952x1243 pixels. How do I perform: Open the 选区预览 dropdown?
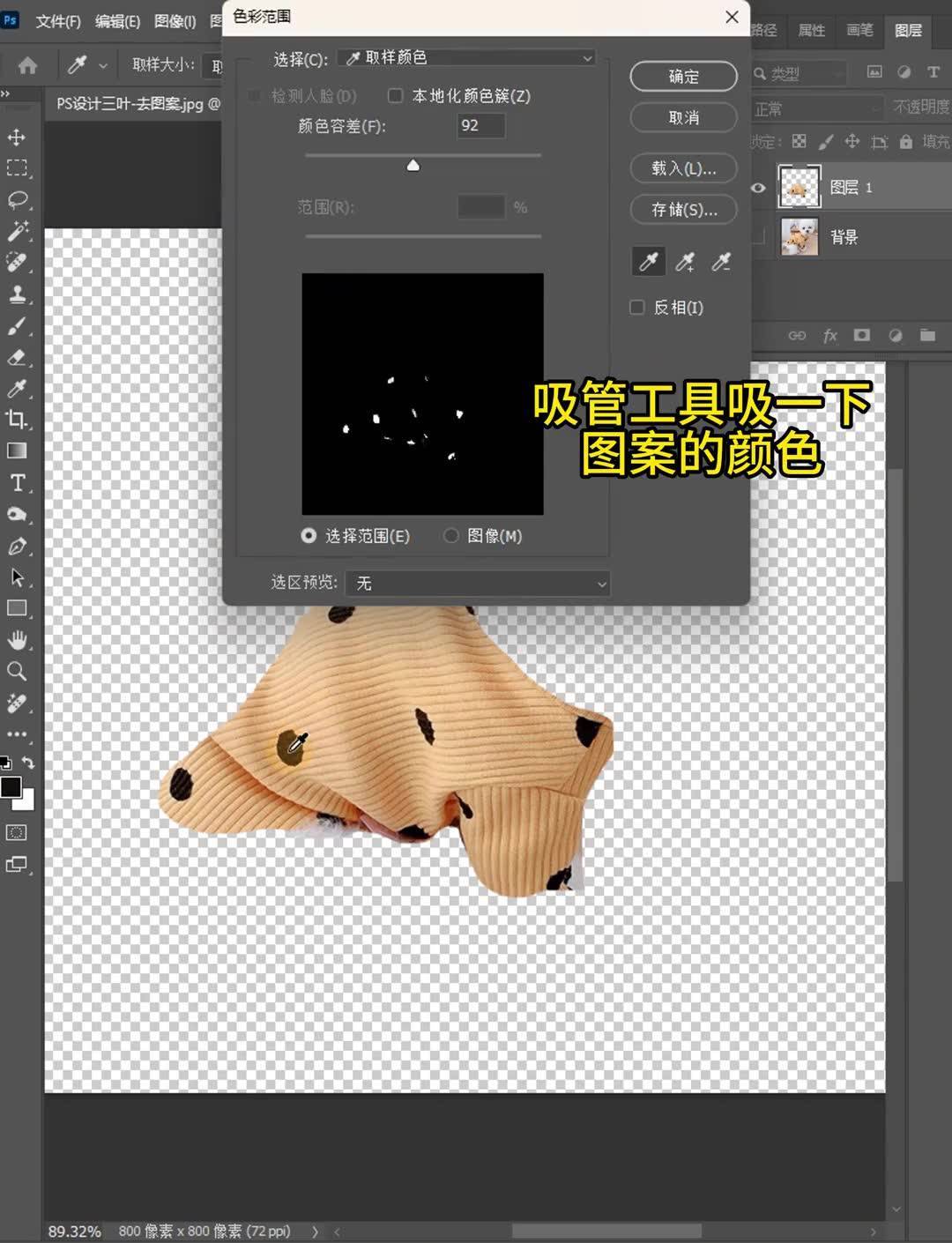pyautogui.click(x=479, y=583)
